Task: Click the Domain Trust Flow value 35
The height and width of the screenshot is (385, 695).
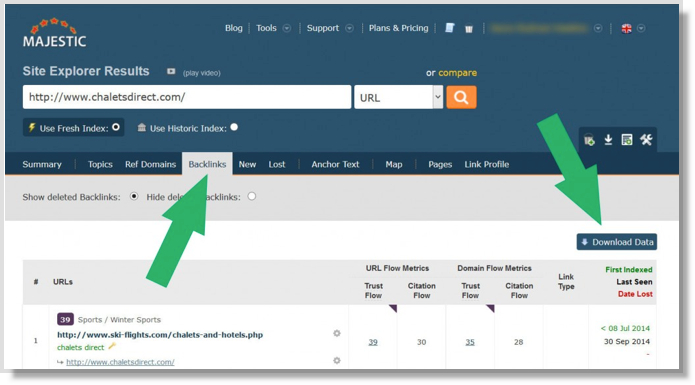Action: pyautogui.click(x=470, y=342)
